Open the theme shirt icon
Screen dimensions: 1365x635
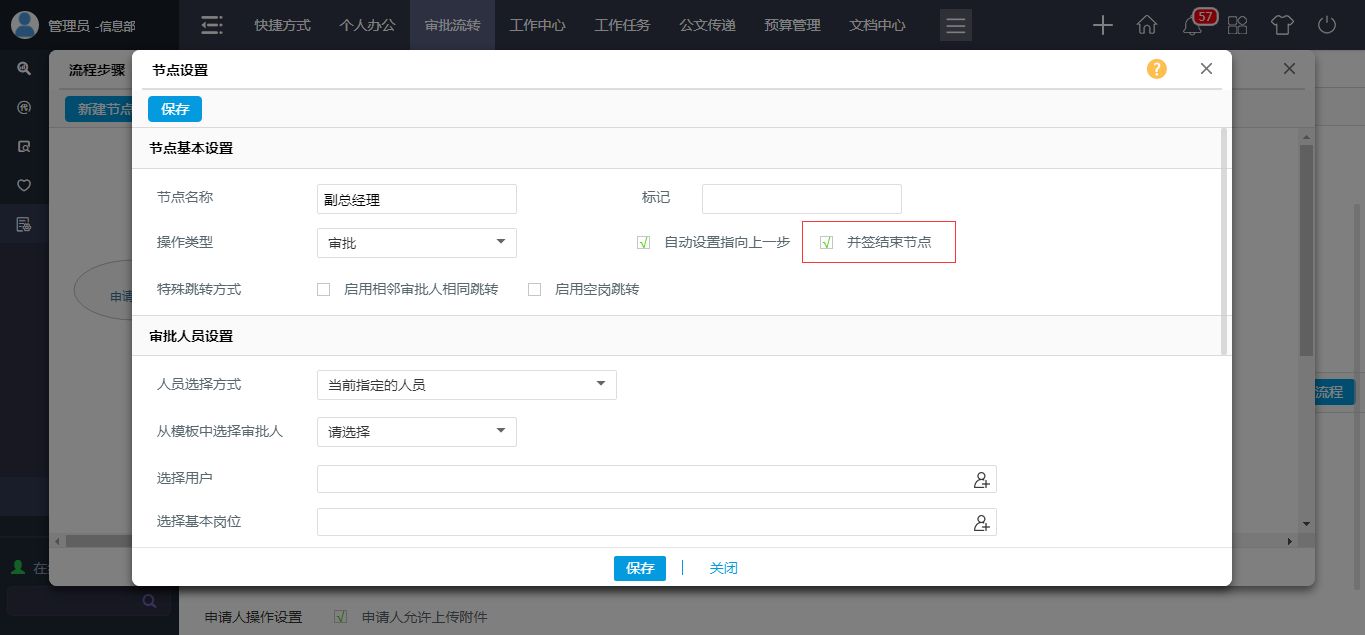click(1282, 26)
